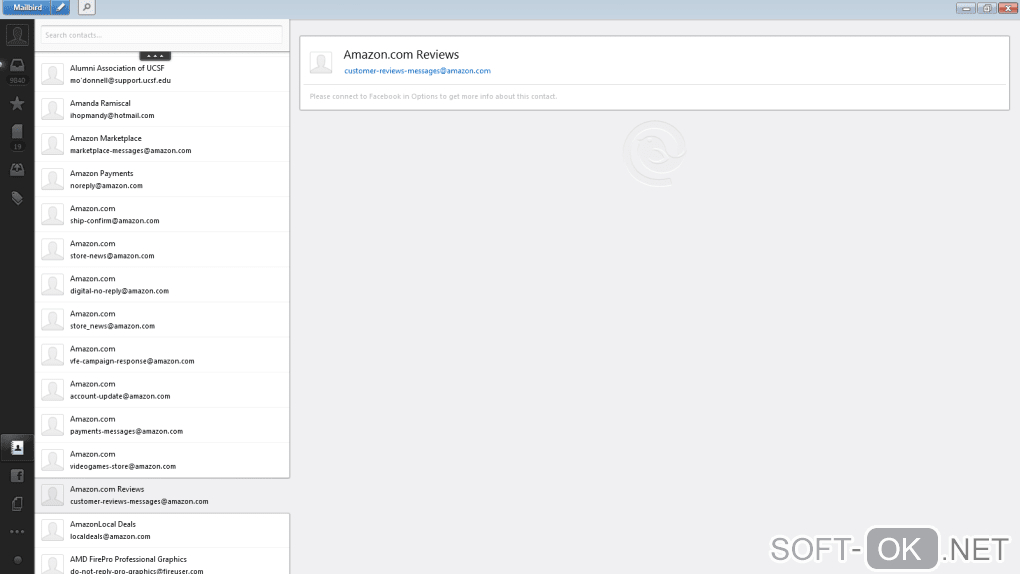Open the Drafts icon in sidebar
The image size is (1020, 574).
pyautogui.click(x=17, y=131)
